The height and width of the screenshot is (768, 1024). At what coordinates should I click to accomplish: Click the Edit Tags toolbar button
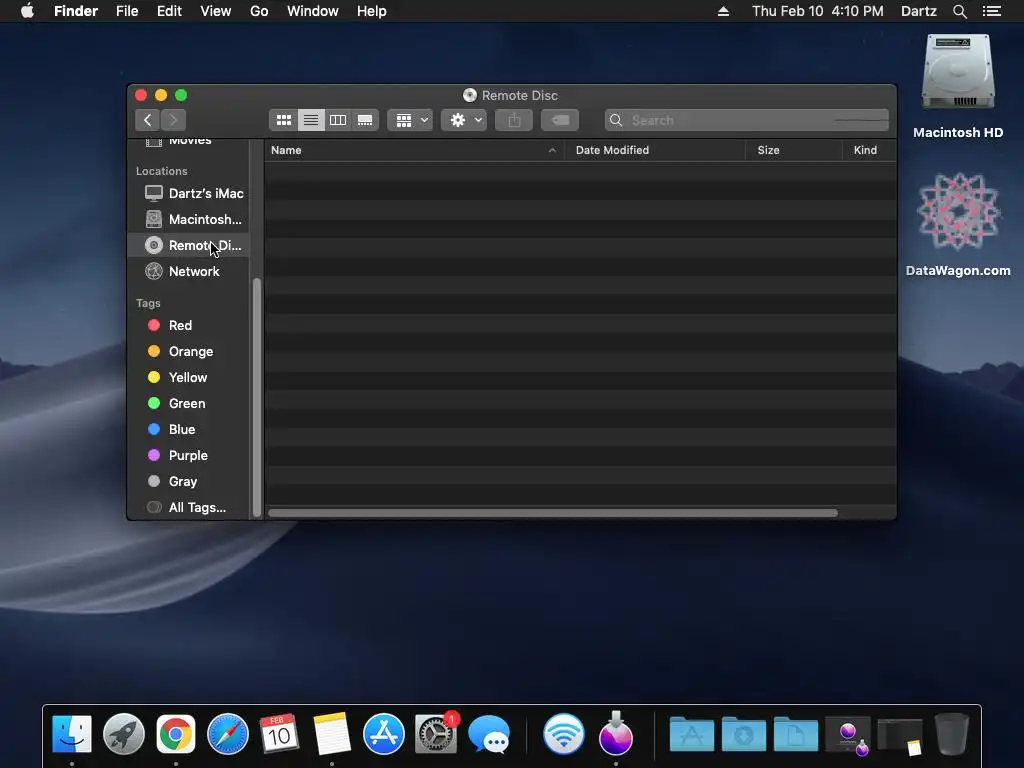tap(560, 120)
